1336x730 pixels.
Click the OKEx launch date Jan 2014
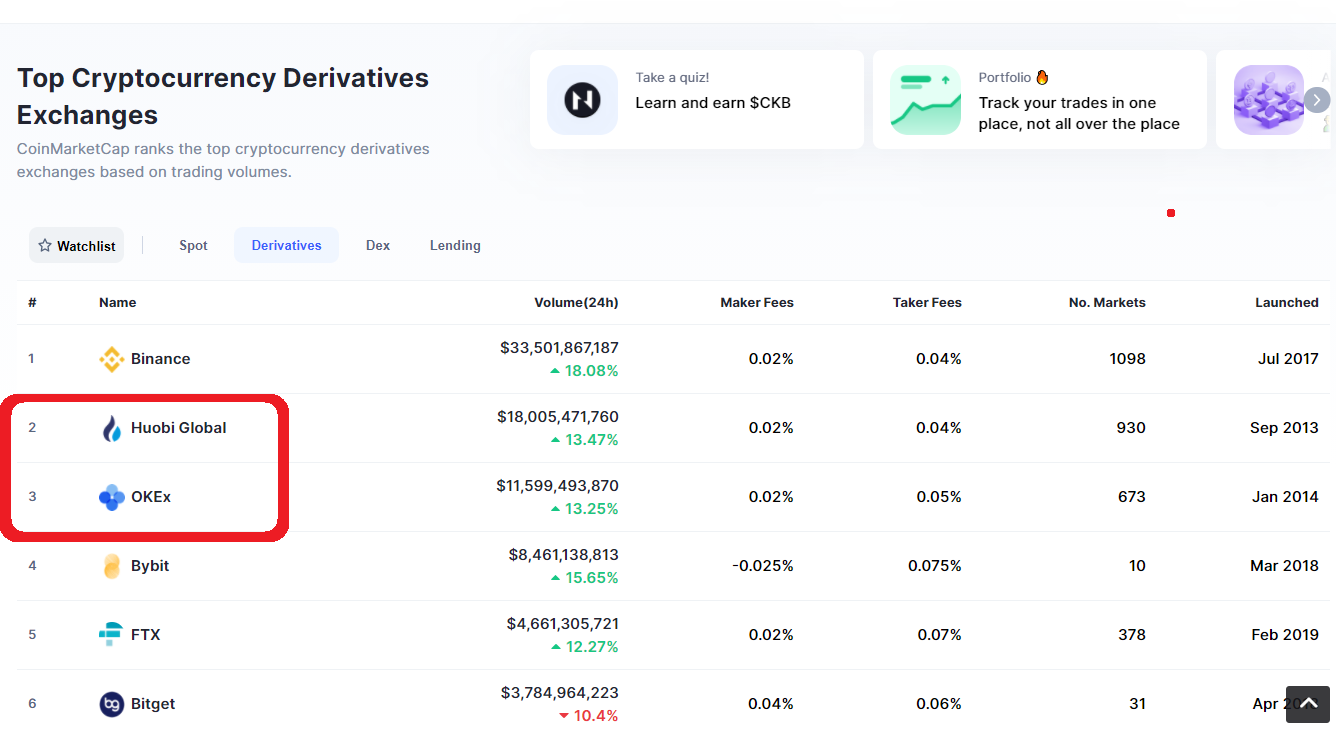[x=1285, y=497]
